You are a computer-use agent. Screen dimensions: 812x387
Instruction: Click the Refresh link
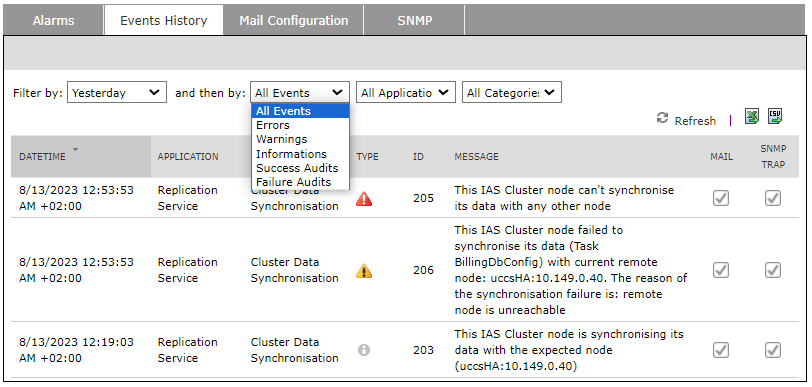pyautogui.click(x=695, y=121)
